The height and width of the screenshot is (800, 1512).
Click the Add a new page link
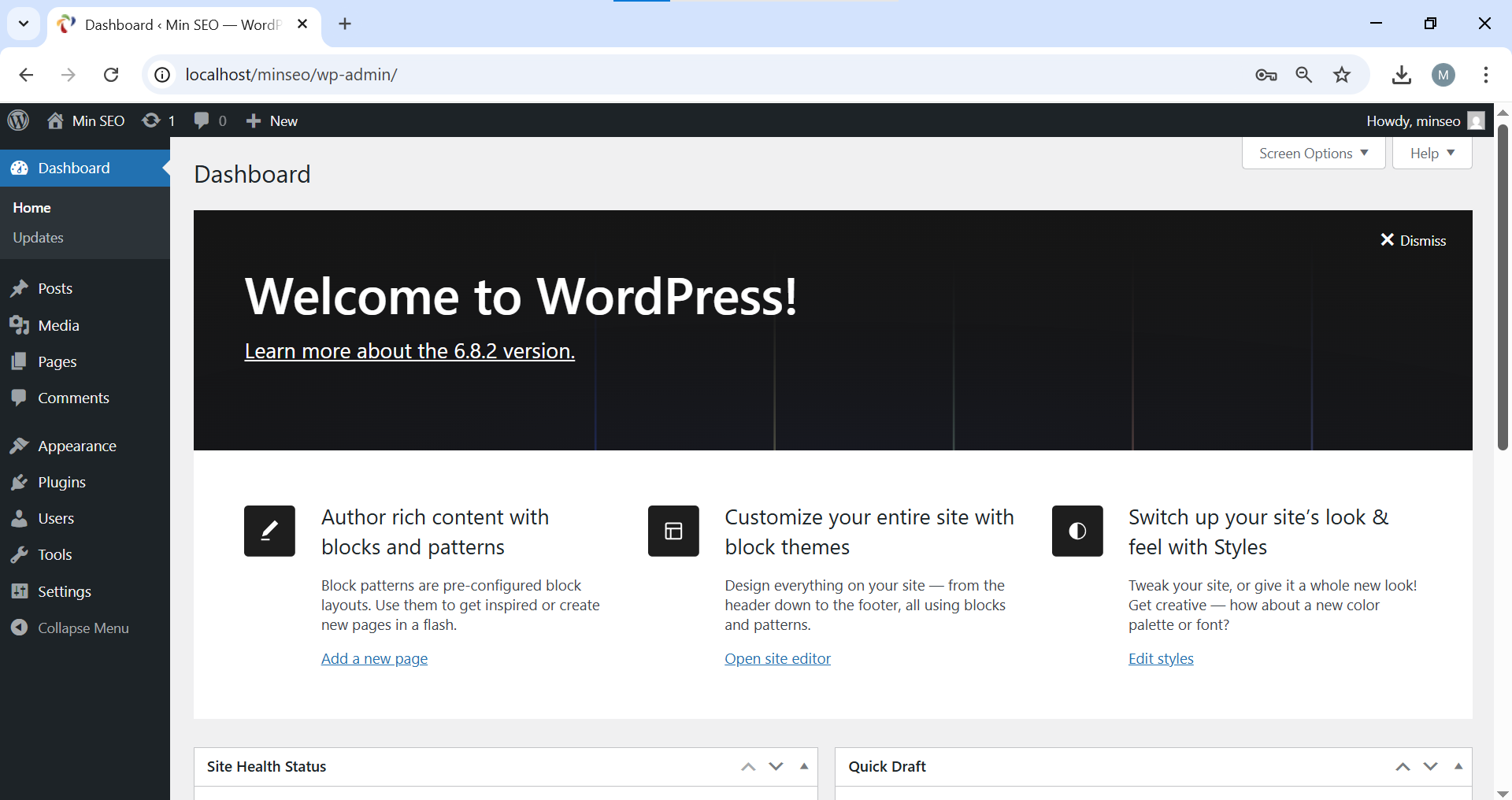point(374,658)
